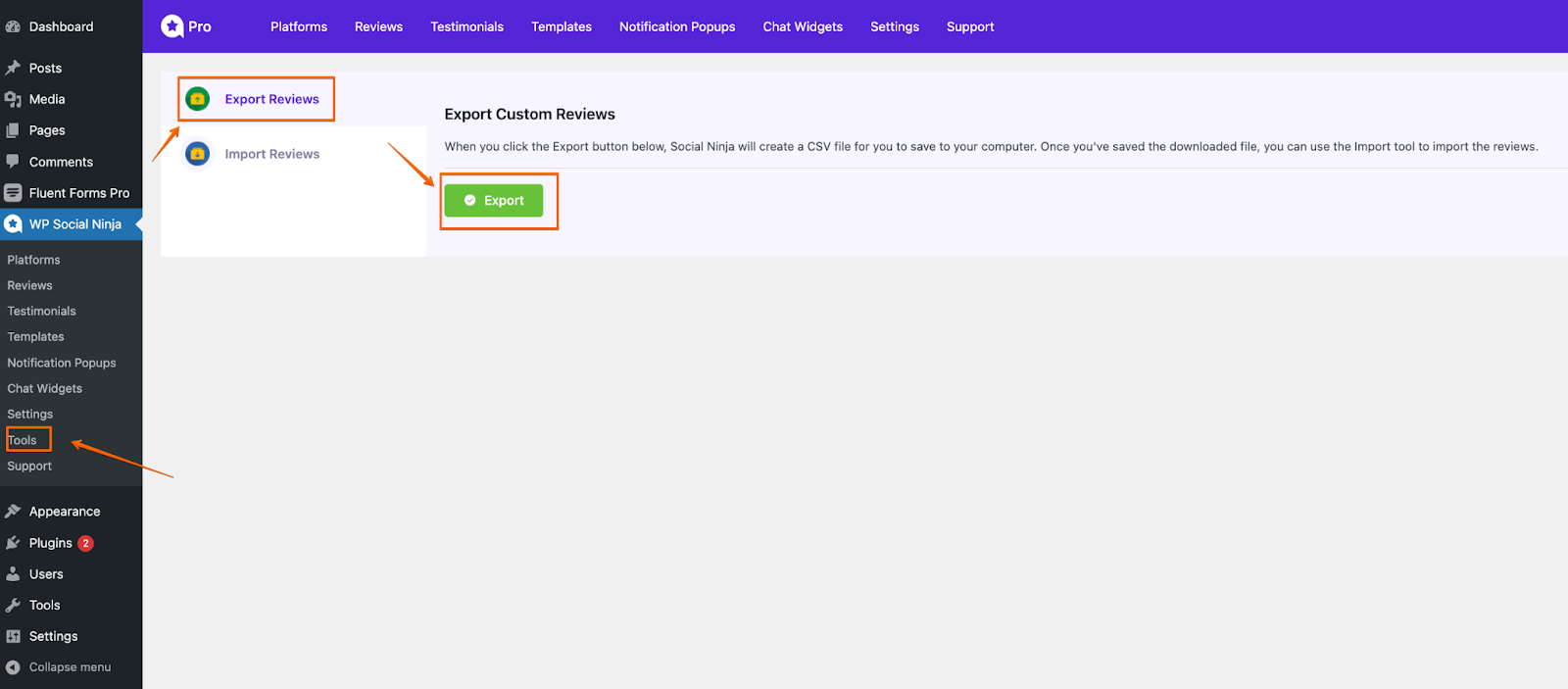The width and height of the screenshot is (1568, 689).
Task: Open Media in the sidebar
Action: 47,99
